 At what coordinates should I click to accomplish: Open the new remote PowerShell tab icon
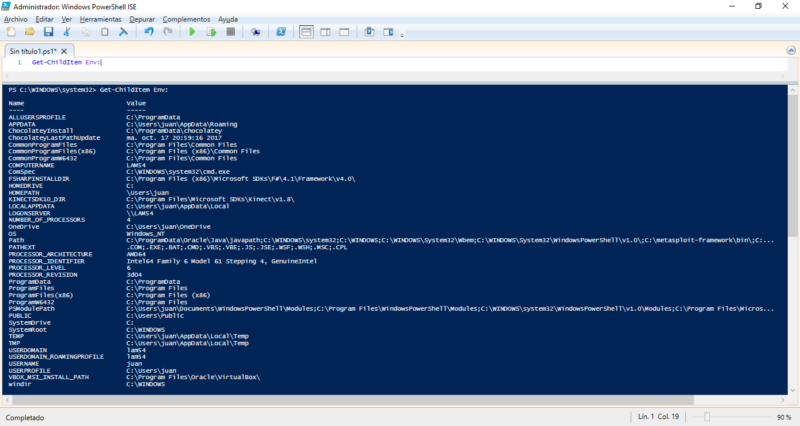(x=255, y=32)
